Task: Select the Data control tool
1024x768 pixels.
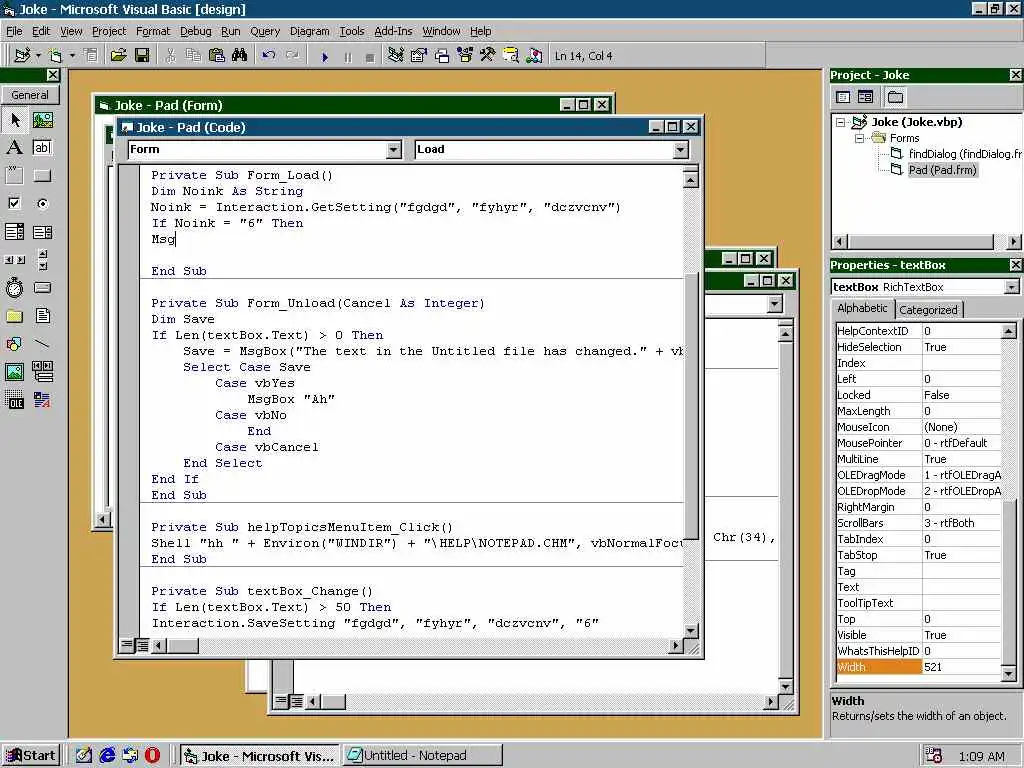Action: (x=42, y=372)
